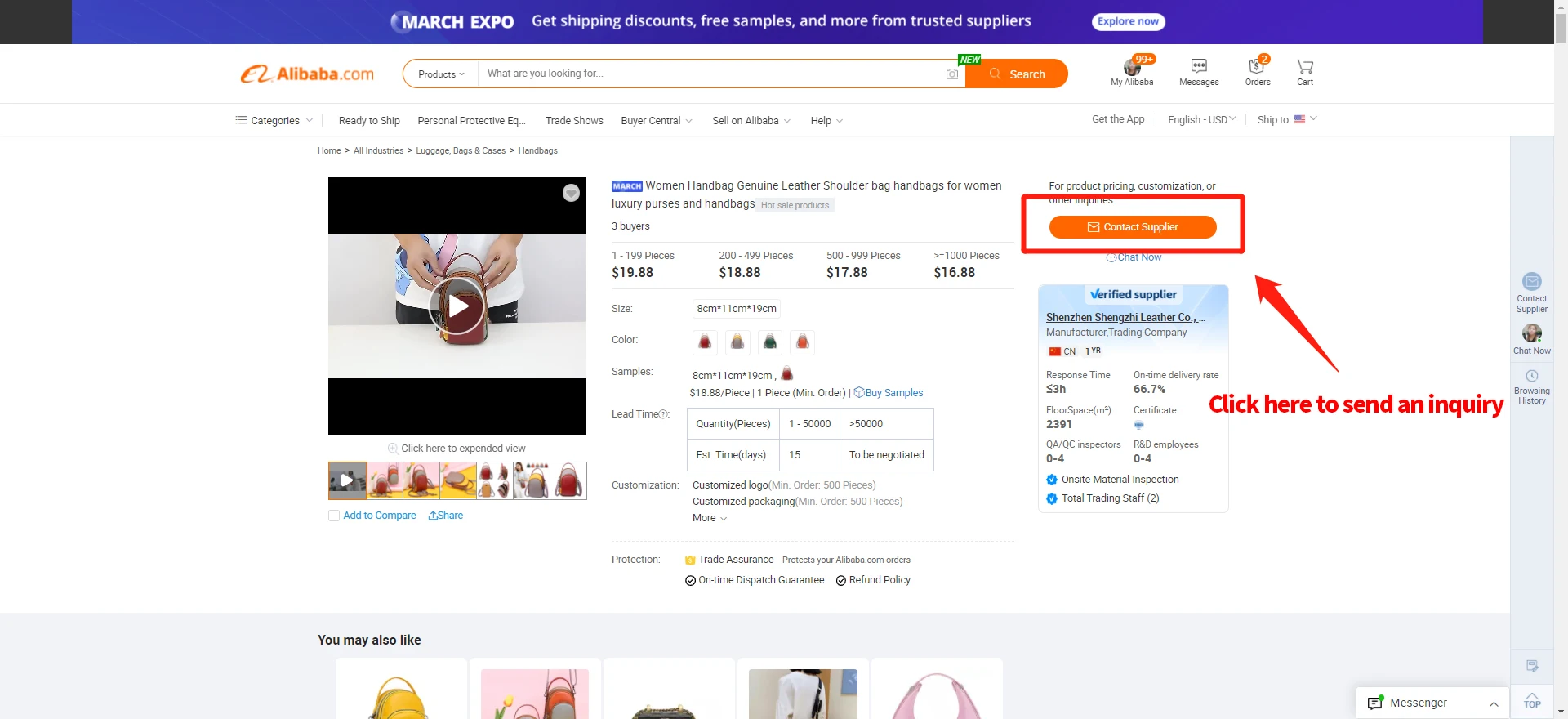Image resolution: width=1568 pixels, height=719 pixels.
Task: Select the video thumbnail in the gallery strip
Action: pos(347,480)
